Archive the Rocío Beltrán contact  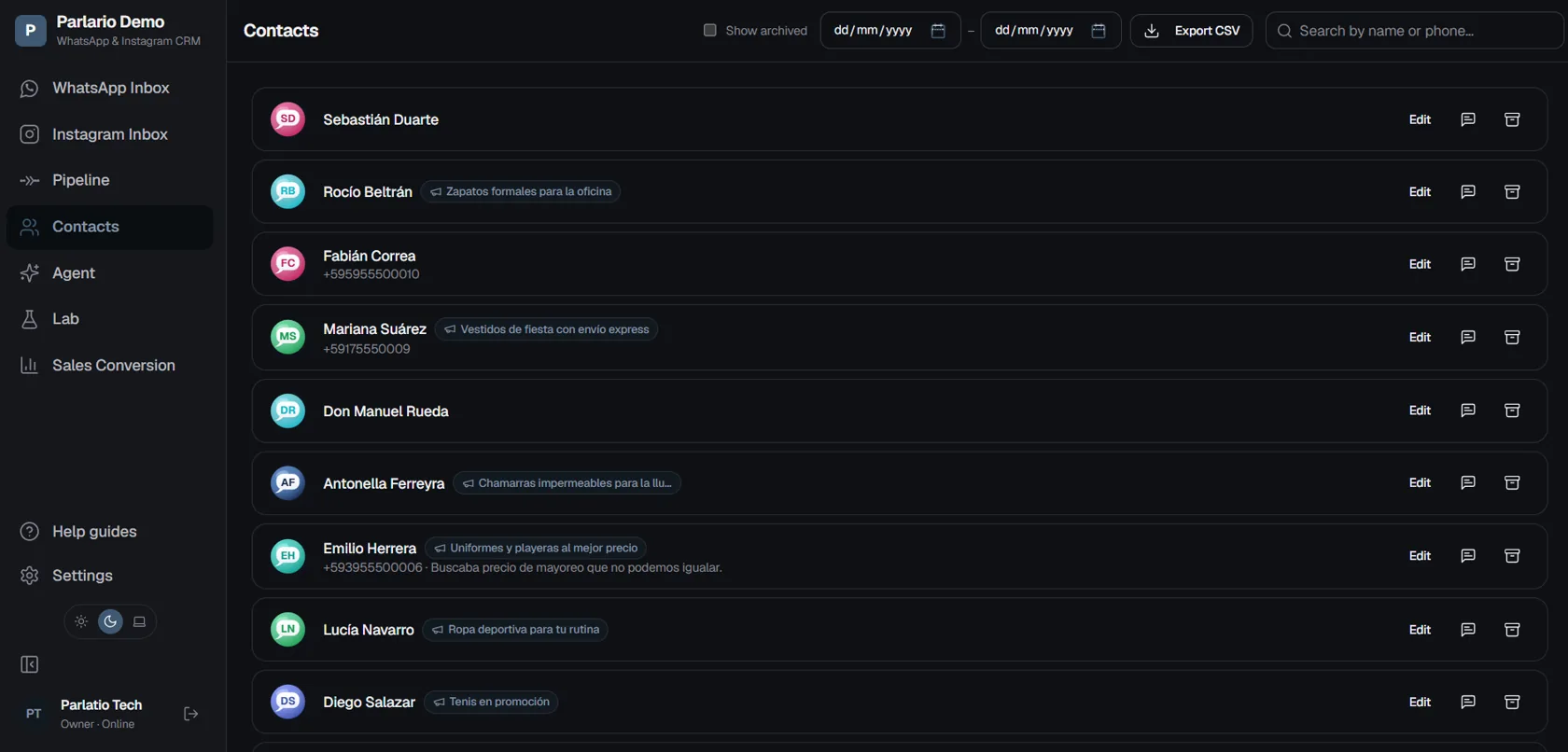pos(1512,191)
